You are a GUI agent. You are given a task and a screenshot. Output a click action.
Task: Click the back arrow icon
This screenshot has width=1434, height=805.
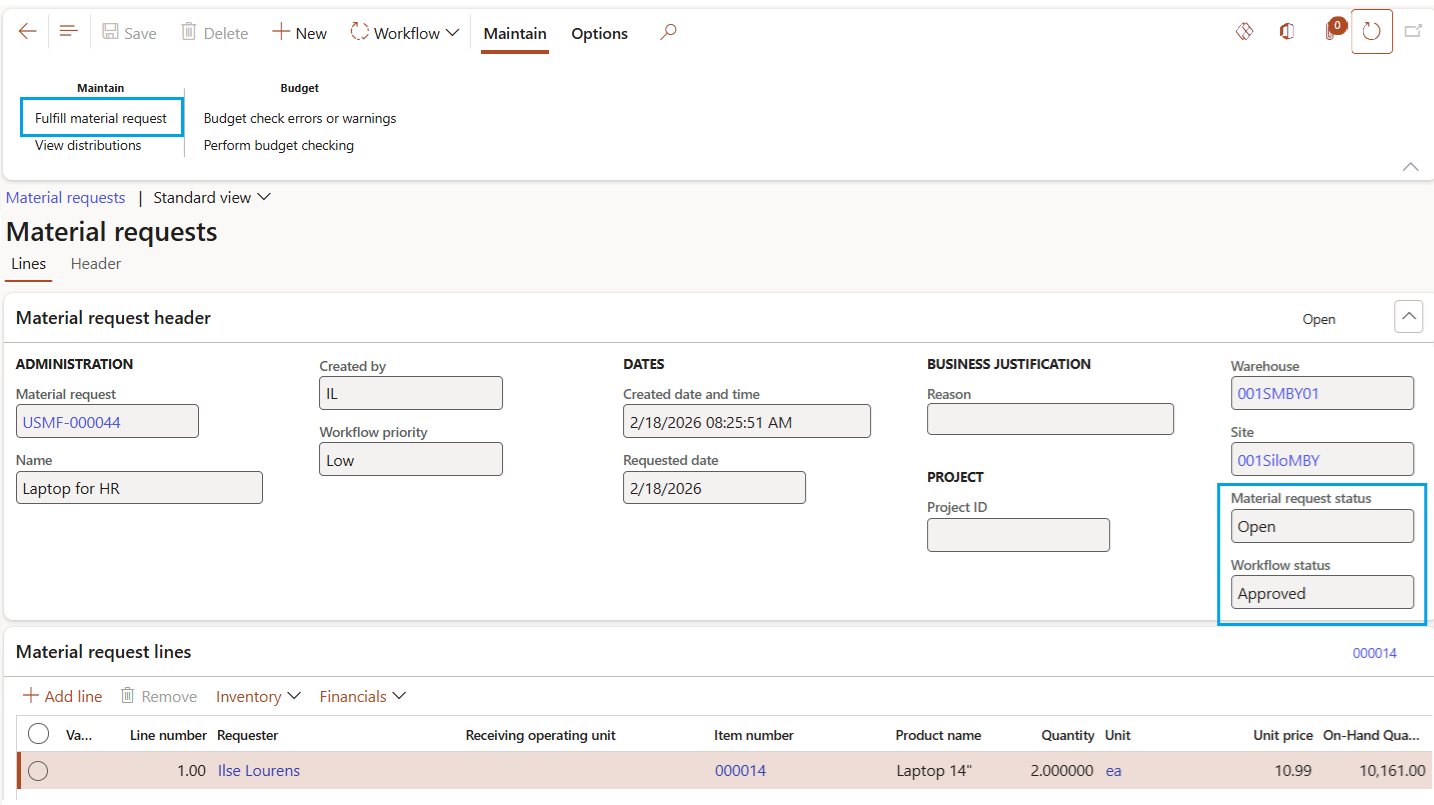(x=27, y=32)
